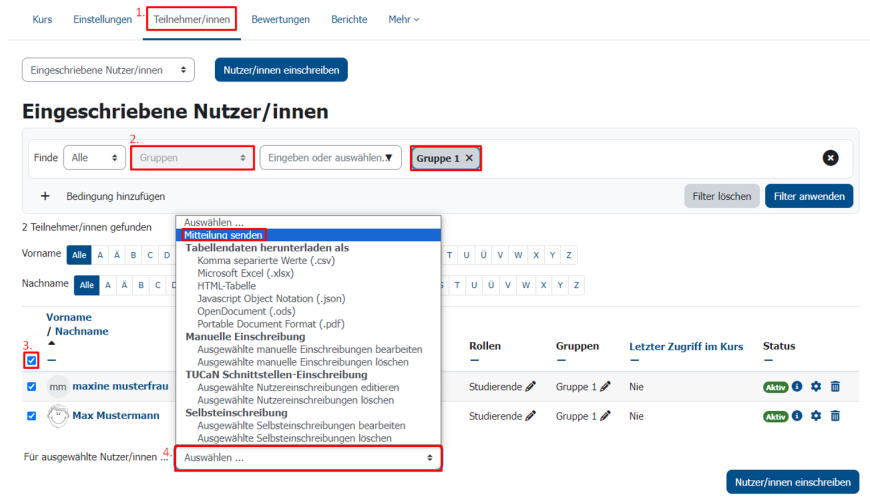The image size is (870, 504).
Task: Filter Vorname by letter W
Action: point(518,255)
